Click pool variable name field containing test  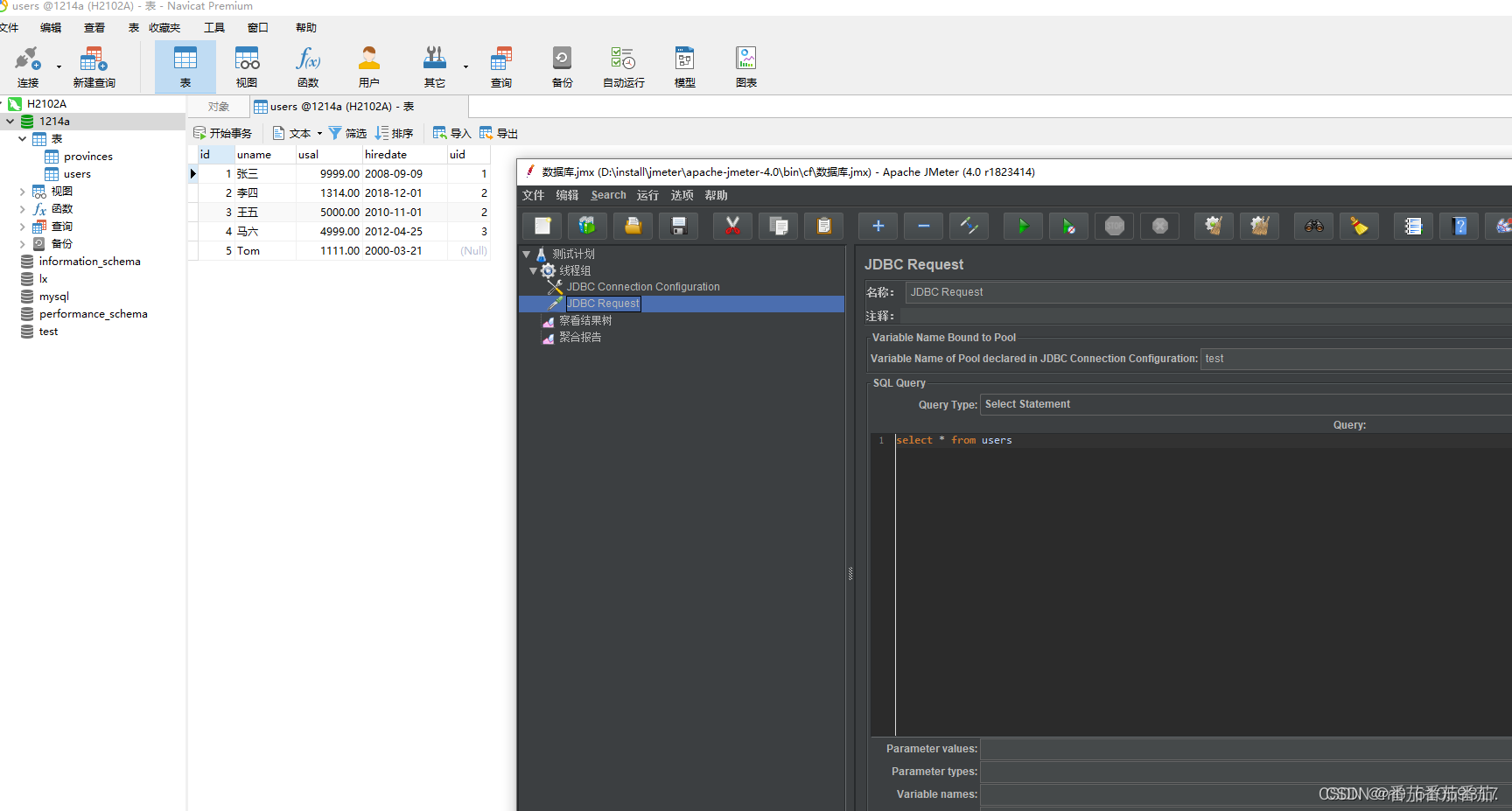tap(1355, 359)
